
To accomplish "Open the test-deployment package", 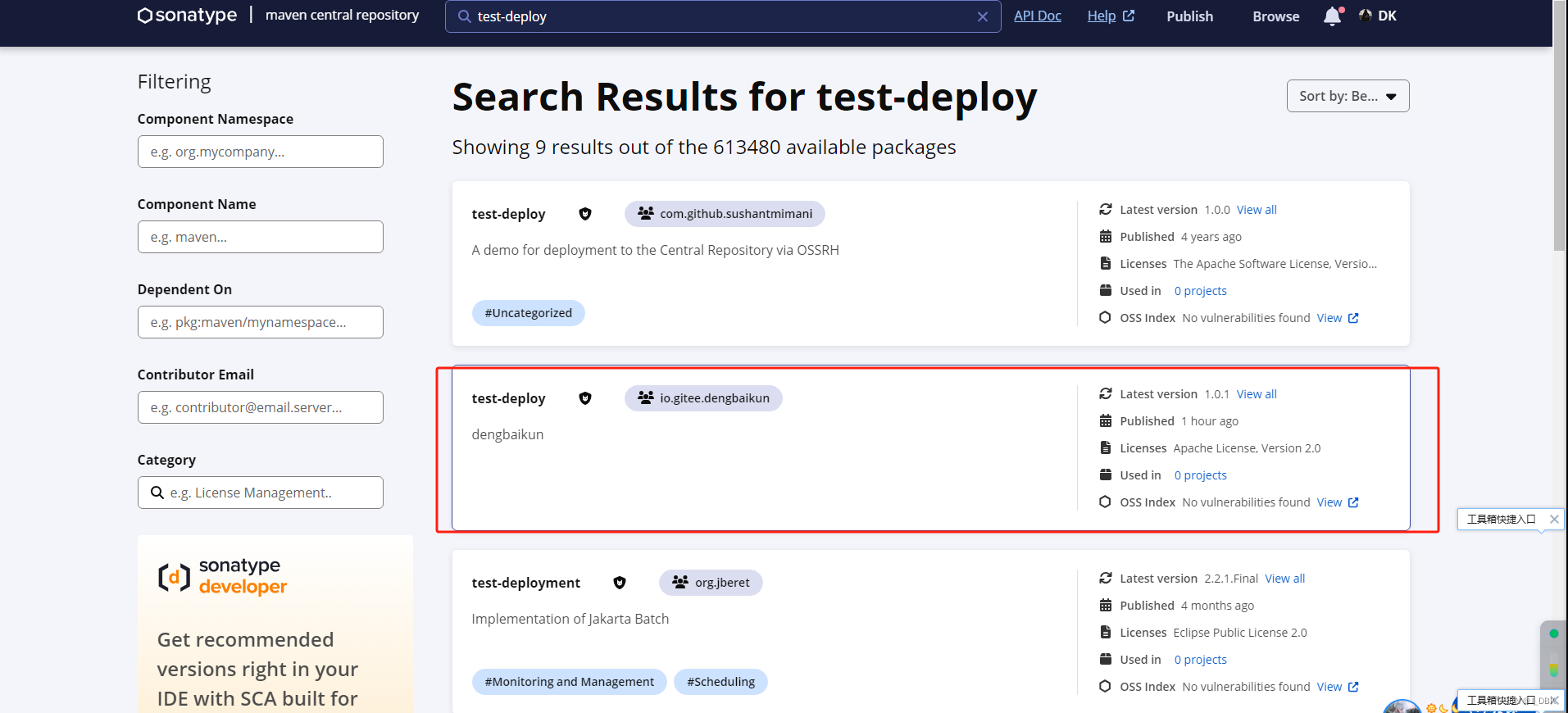I will click(525, 583).
